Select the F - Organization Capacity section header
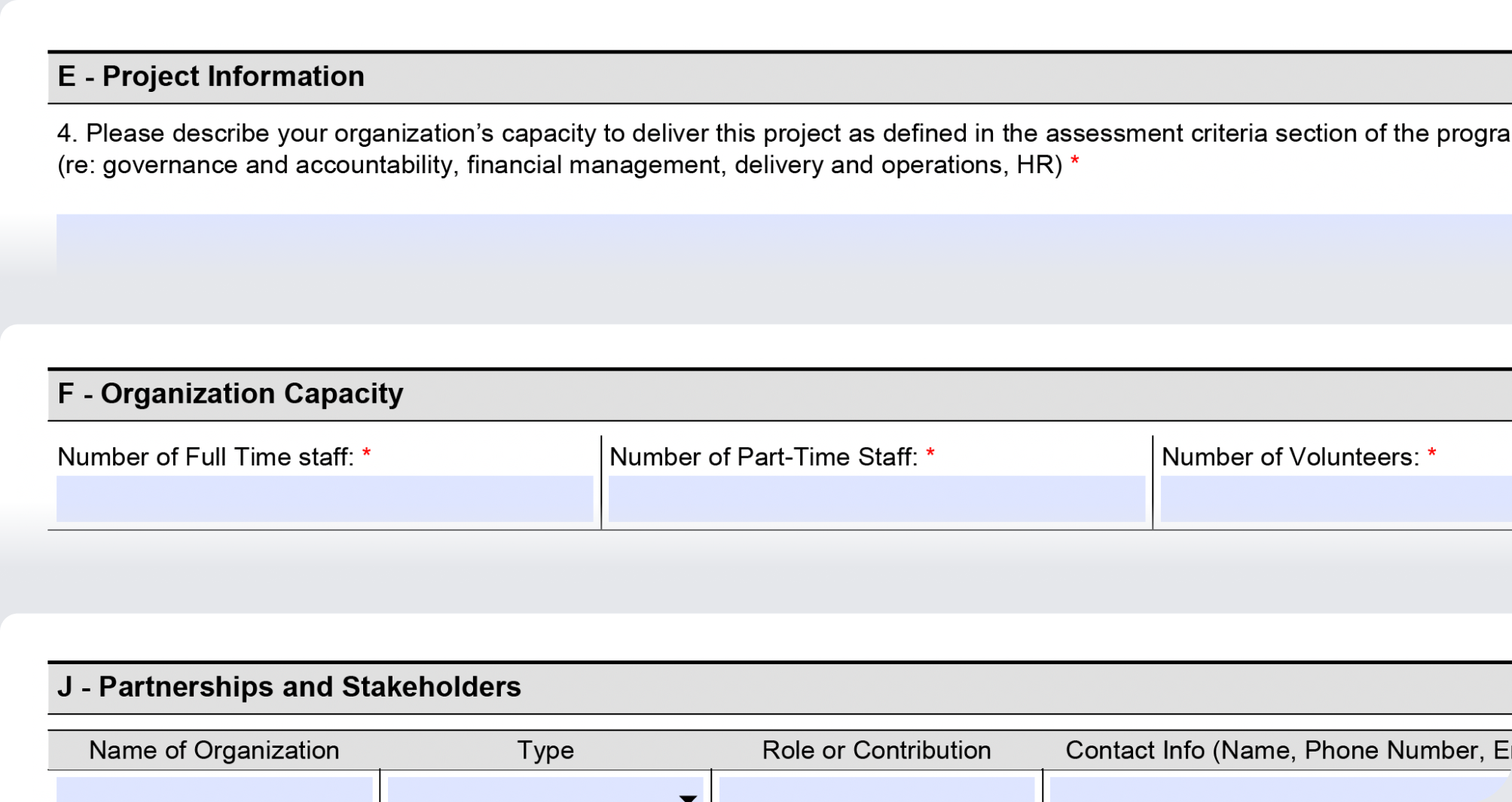Screen dimensions: 1512x802 pos(231,392)
